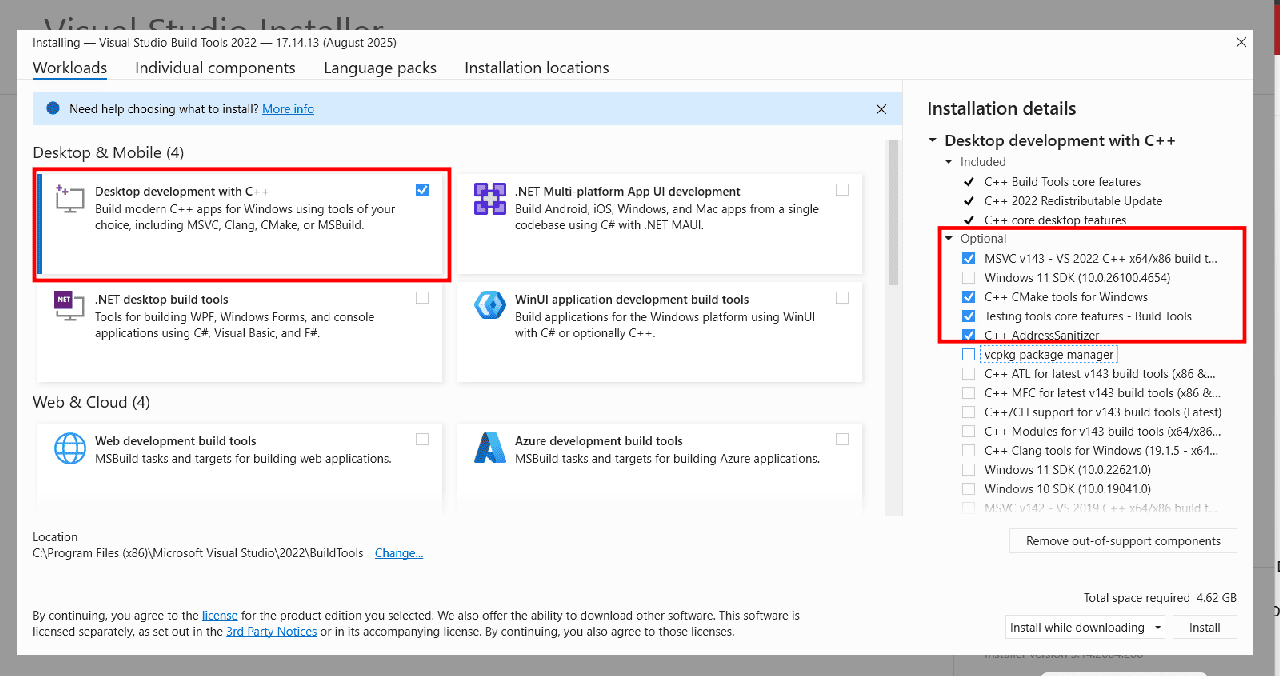1280x676 pixels.
Task: Click C++ core desktop features text
Action: (1055, 220)
